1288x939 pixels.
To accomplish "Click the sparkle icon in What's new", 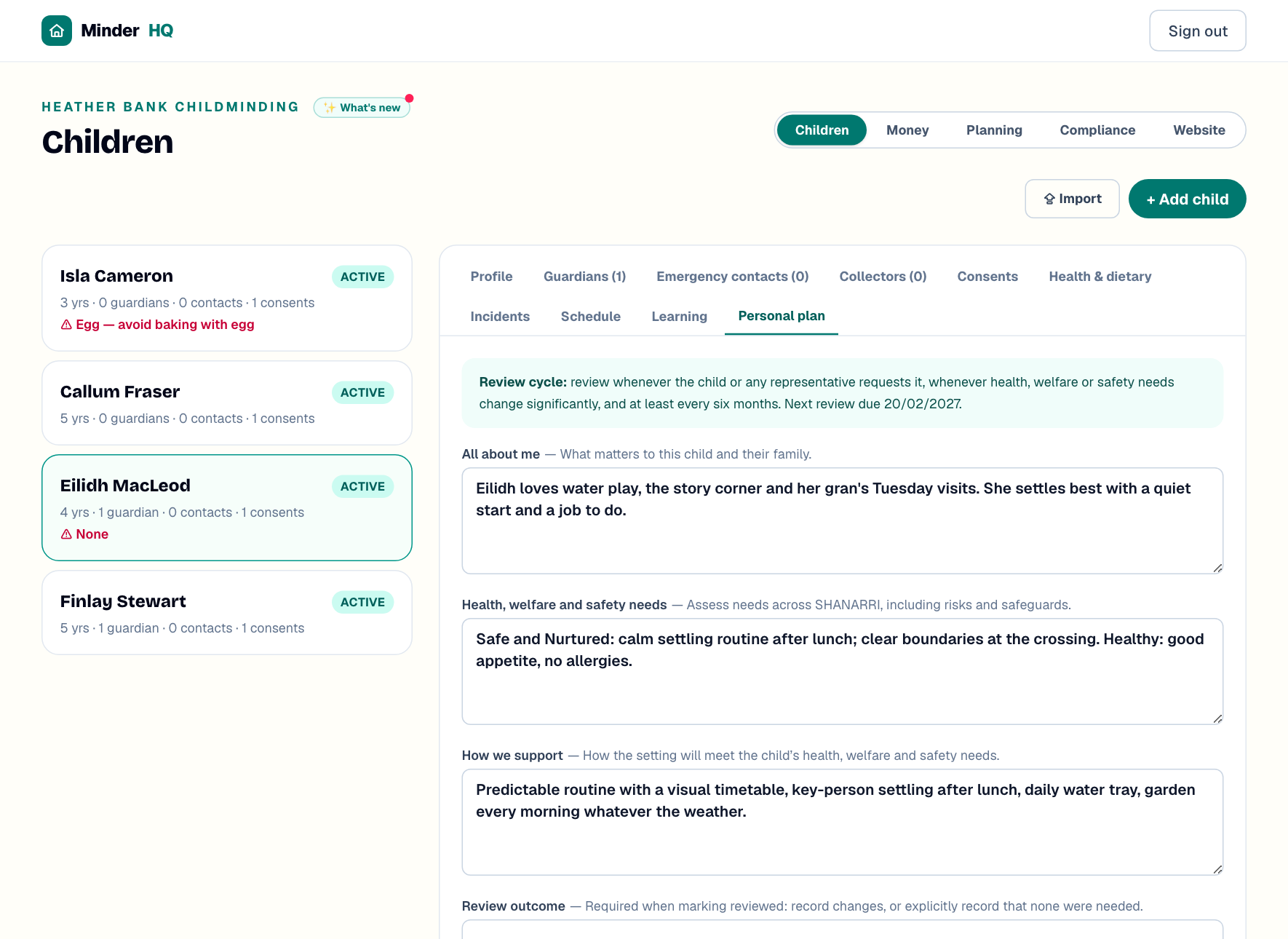I will pos(330,108).
